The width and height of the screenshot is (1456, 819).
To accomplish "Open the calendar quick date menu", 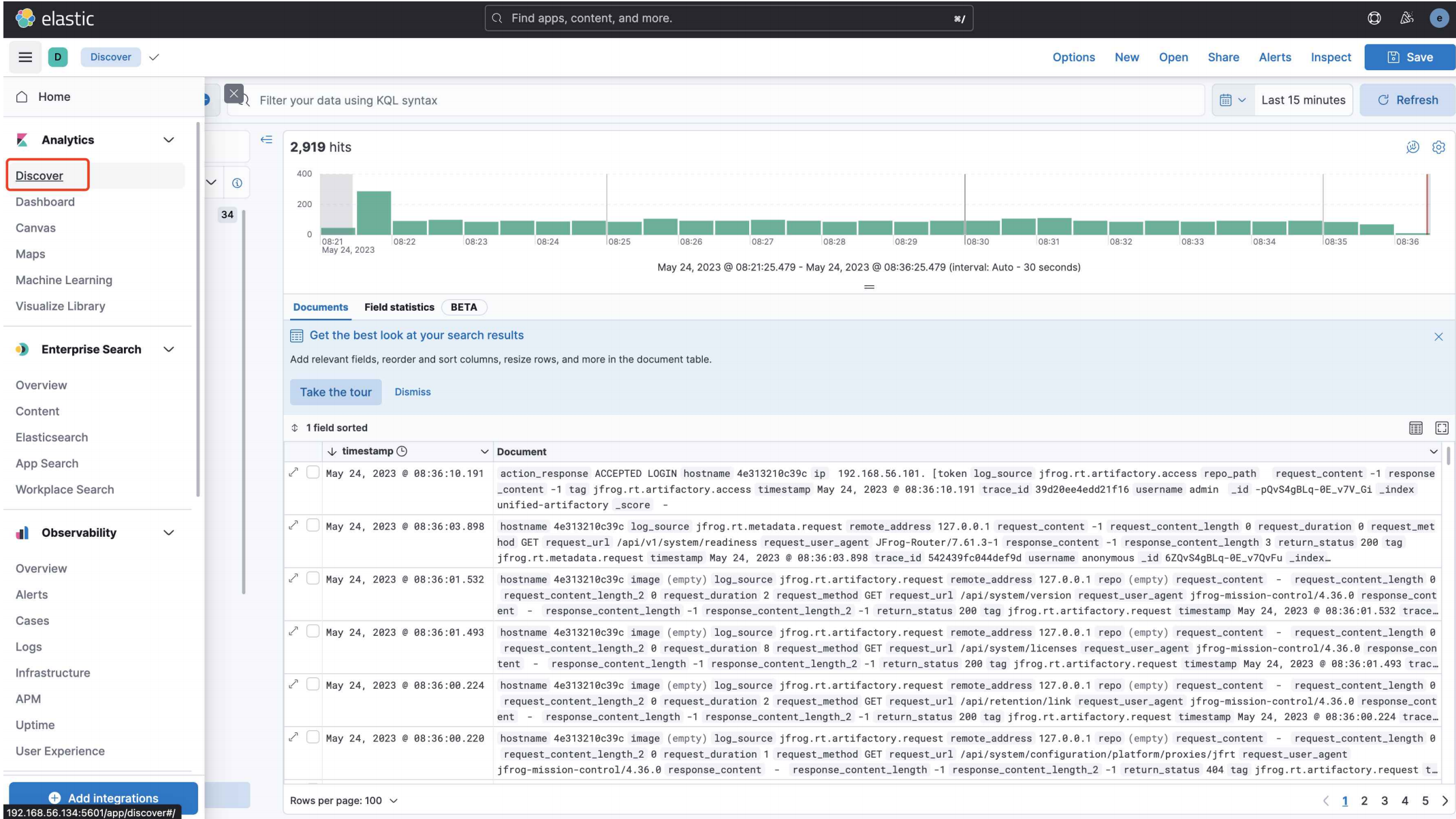I will [1233, 100].
